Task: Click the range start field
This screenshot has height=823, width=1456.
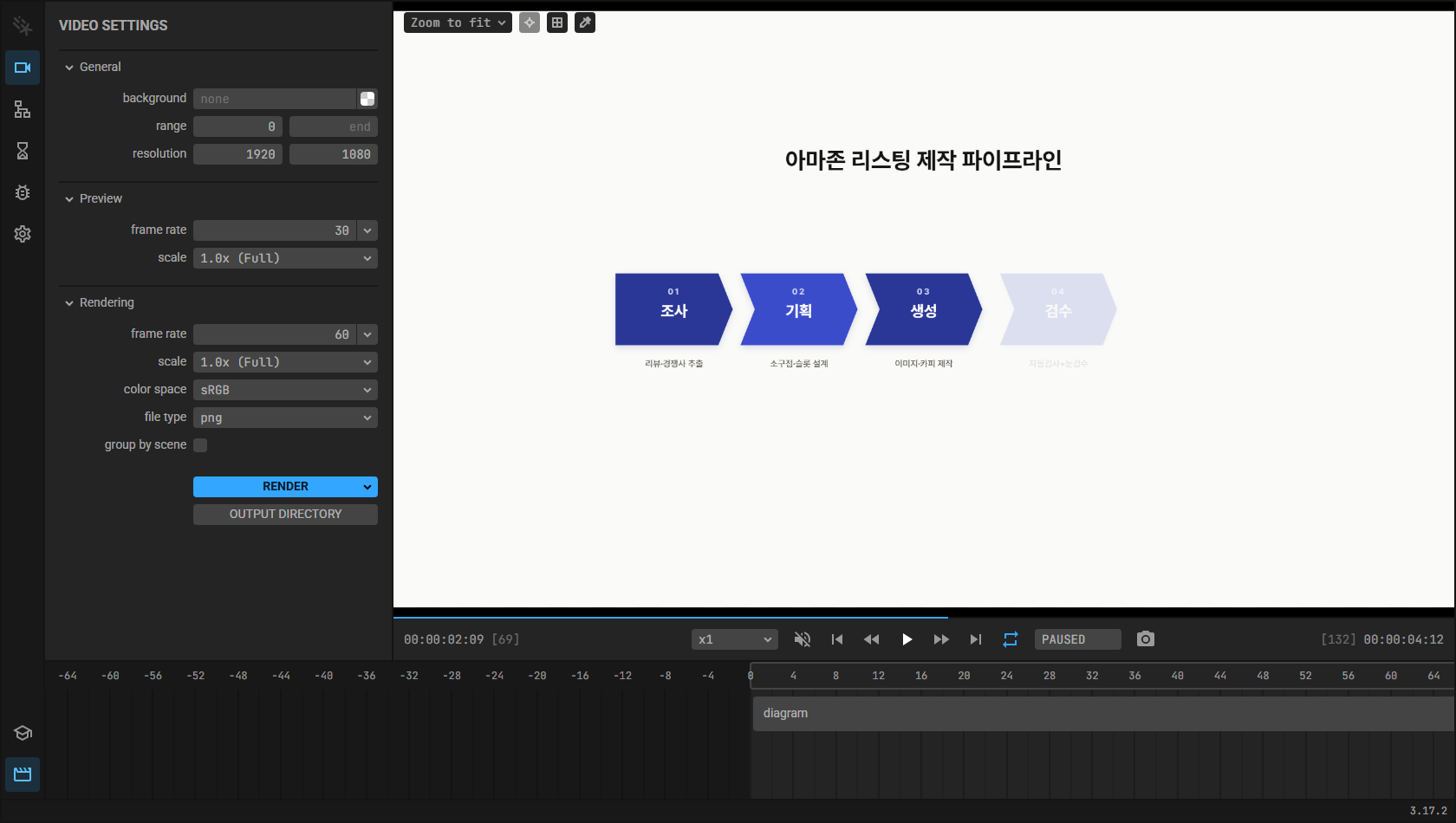Action: (237, 126)
